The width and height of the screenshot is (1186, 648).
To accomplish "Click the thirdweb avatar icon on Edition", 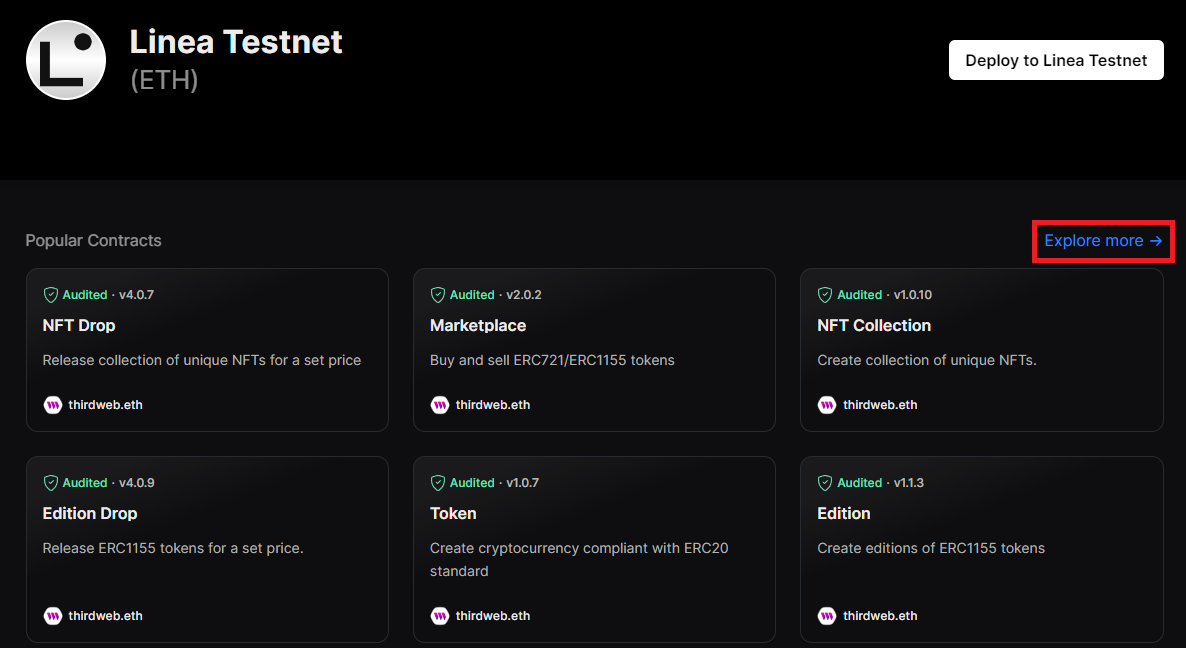I will (x=827, y=615).
